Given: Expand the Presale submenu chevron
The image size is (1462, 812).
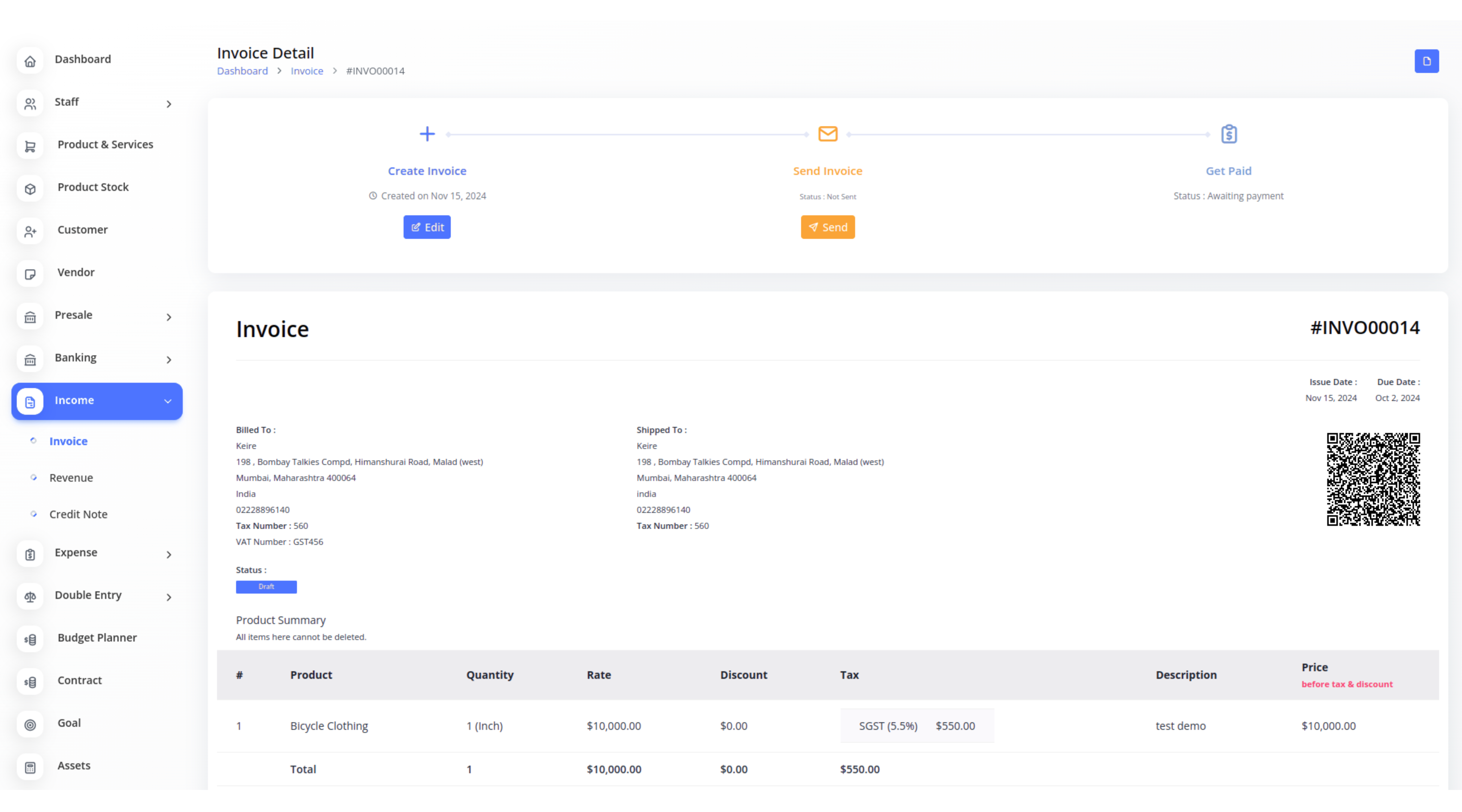Looking at the screenshot, I should pos(169,317).
